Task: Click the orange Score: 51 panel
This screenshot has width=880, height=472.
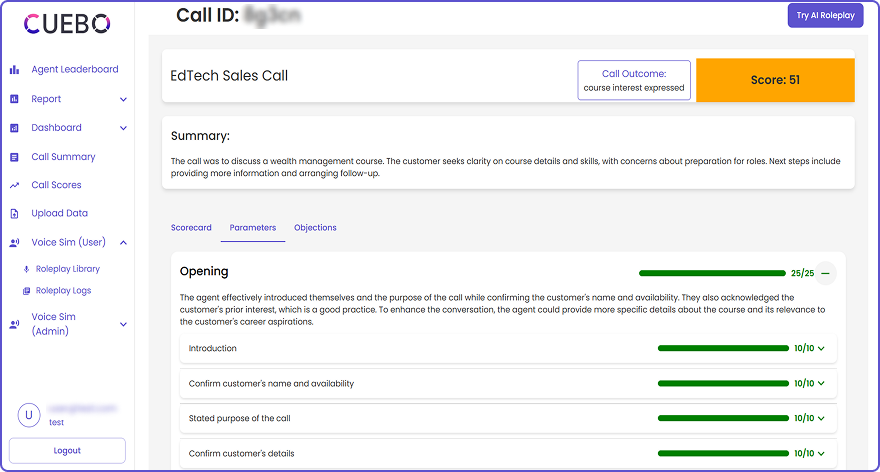Action: point(775,80)
